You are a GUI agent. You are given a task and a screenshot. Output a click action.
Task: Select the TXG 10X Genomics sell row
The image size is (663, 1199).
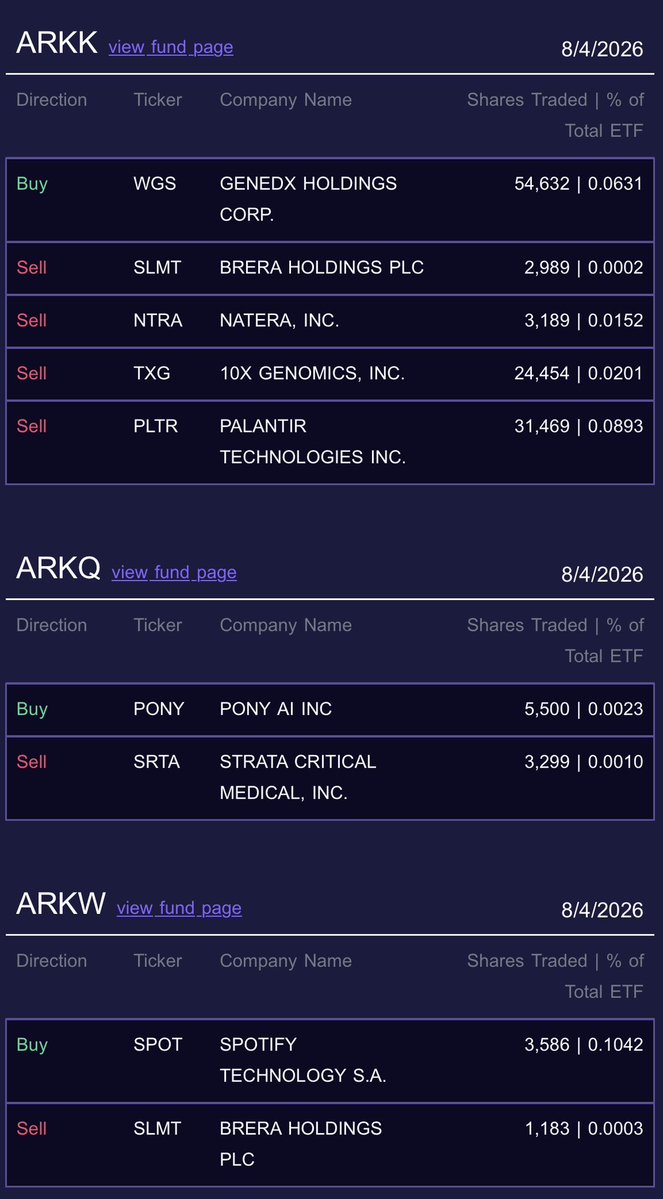(x=330, y=374)
